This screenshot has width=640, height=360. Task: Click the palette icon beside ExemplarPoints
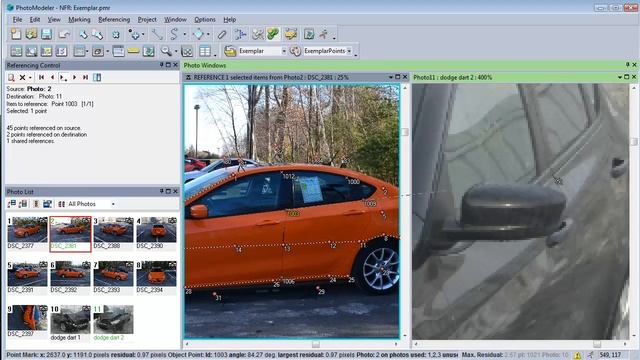coord(296,51)
